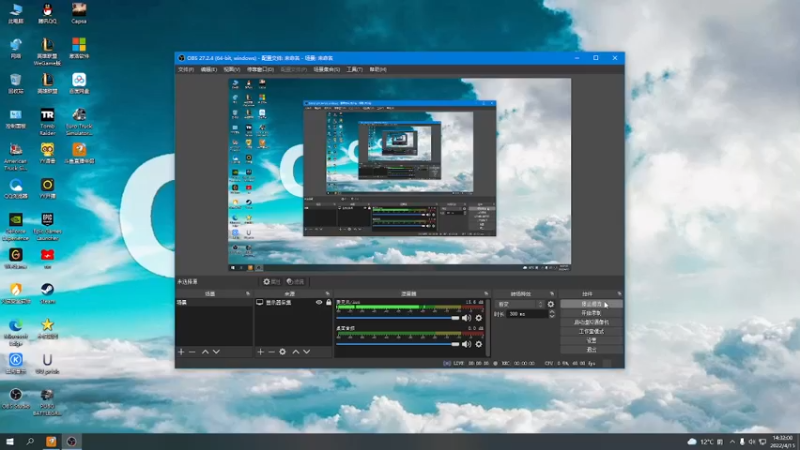Open the Tools menu in OBS
The image size is (800, 450).
tap(355, 69)
